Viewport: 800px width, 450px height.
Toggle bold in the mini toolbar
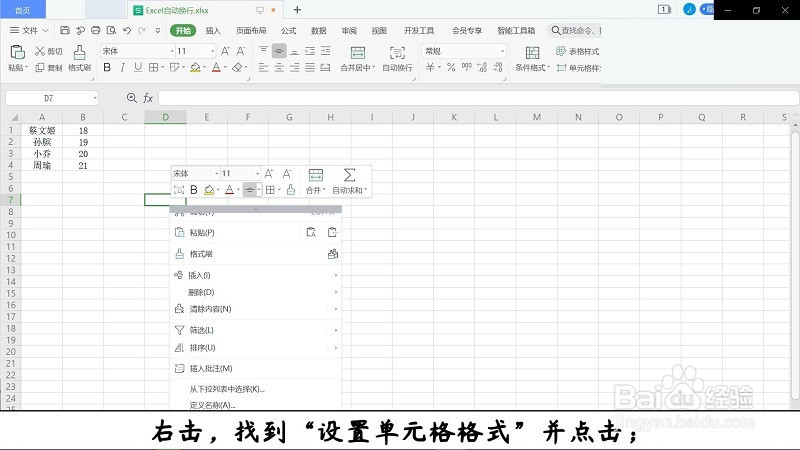click(194, 190)
